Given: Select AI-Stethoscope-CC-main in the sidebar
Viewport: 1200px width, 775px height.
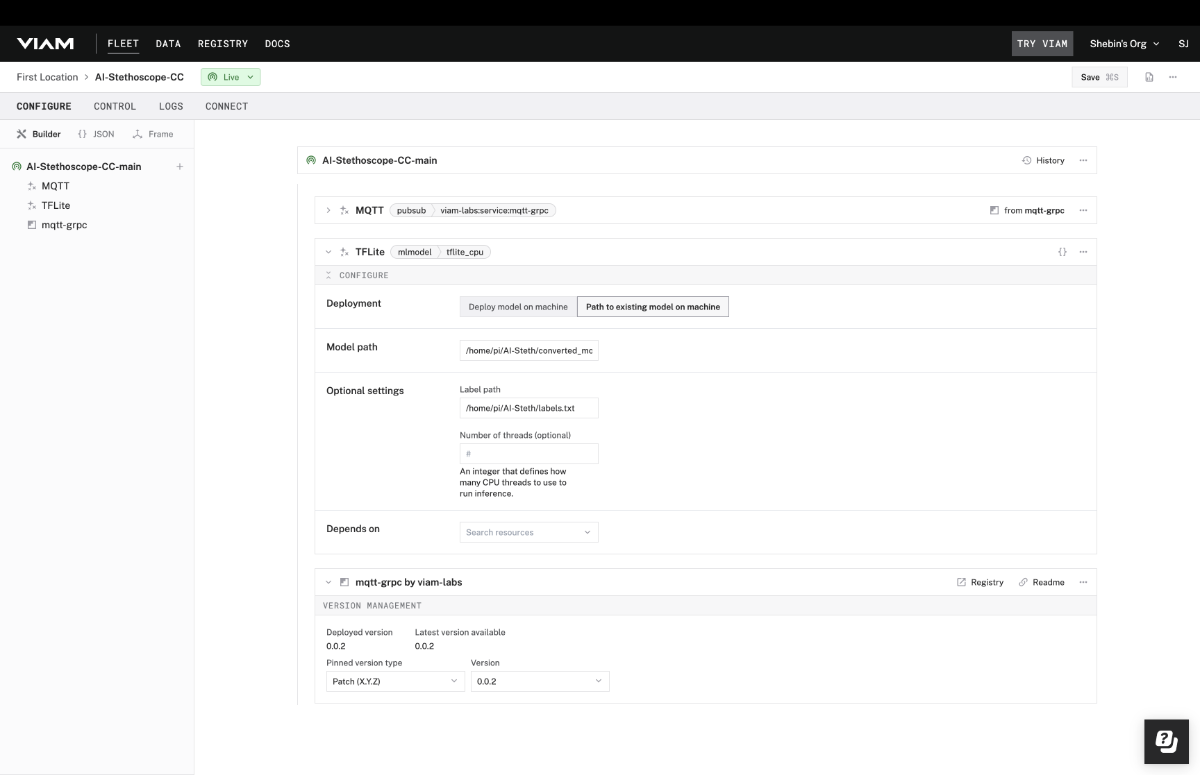Looking at the screenshot, I should tap(77, 167).
